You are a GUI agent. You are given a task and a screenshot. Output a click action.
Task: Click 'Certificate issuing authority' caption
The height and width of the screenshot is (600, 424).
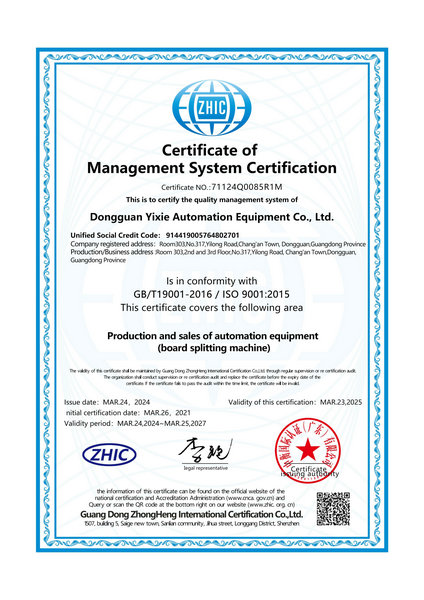pyautogui.click(x=310, y=471)
